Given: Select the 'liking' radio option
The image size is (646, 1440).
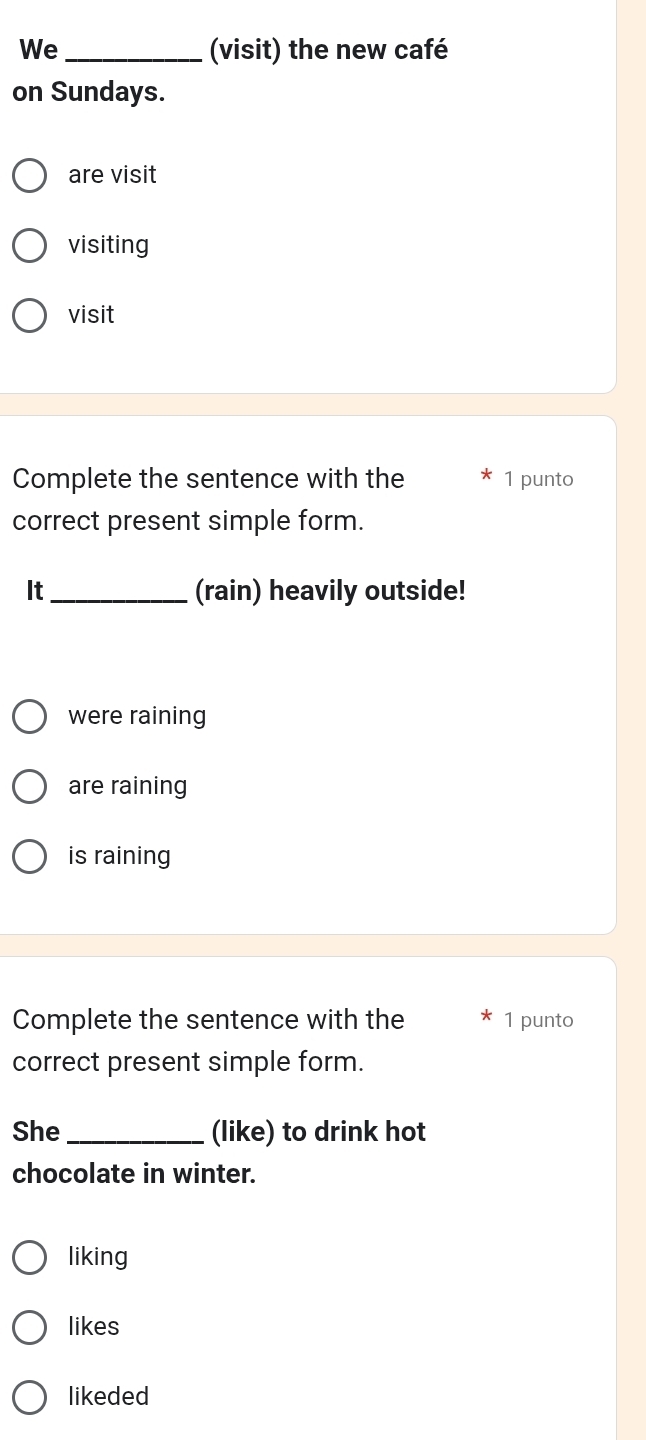Looking at the screenshot, I should pos(30,1257).
